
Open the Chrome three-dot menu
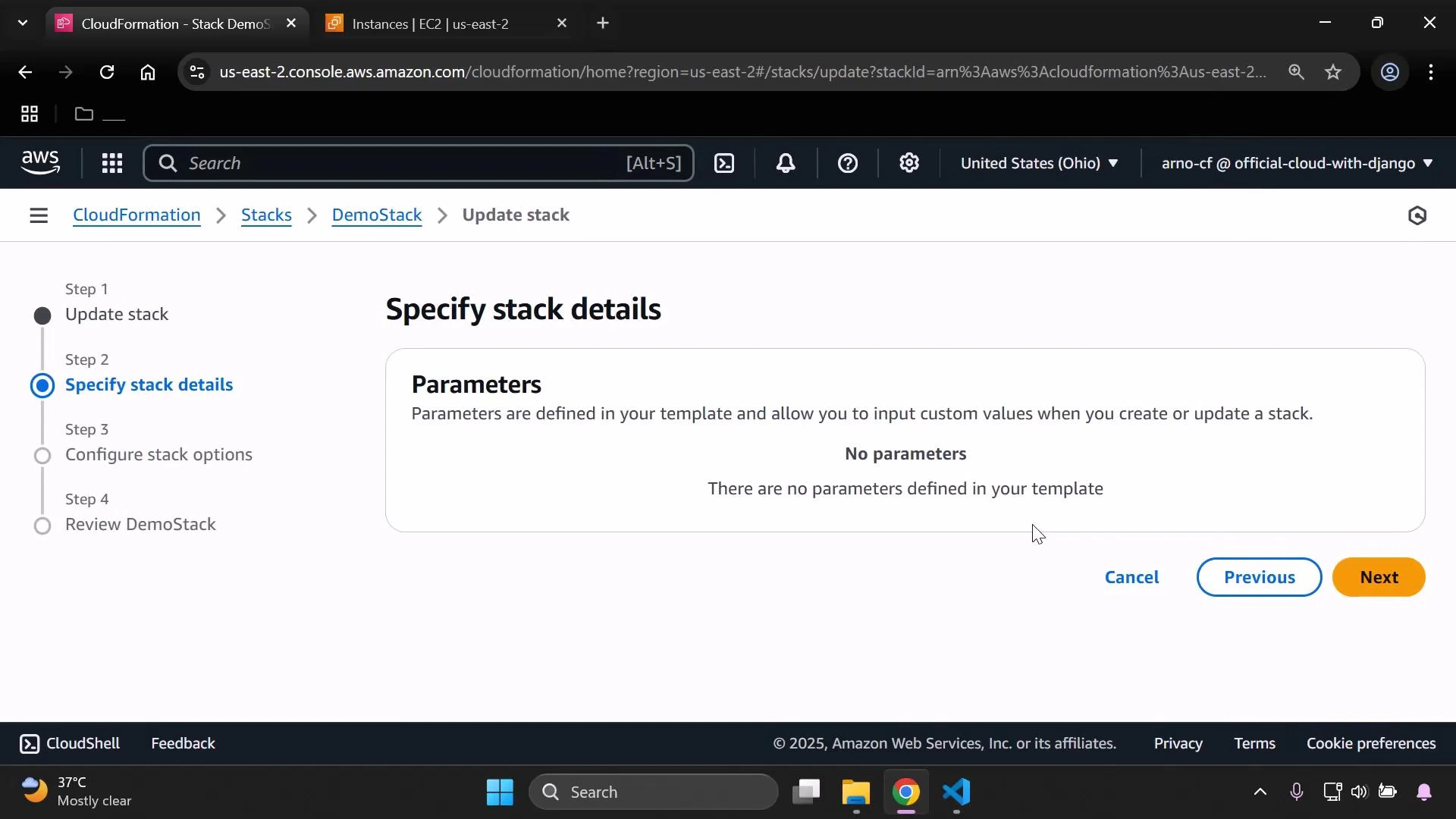1431,72
